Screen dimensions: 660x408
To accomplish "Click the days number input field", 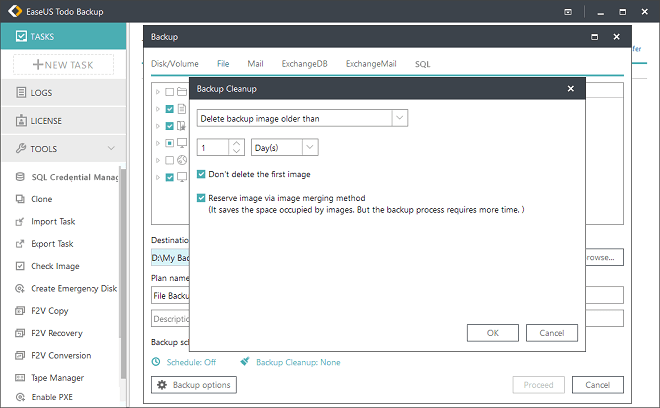I will [x=213, y=147].
